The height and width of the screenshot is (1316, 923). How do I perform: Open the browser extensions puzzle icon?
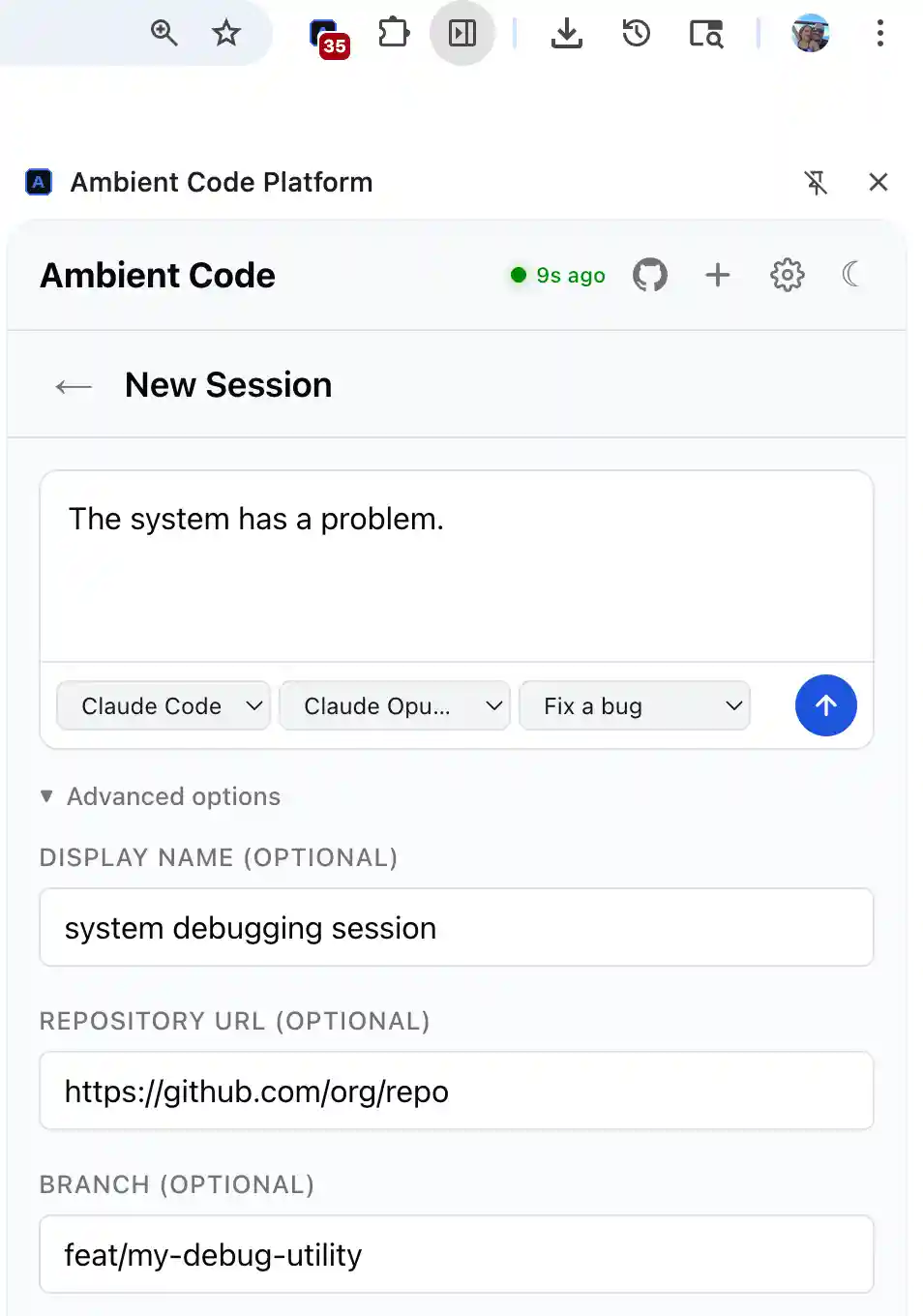[394, 34]
